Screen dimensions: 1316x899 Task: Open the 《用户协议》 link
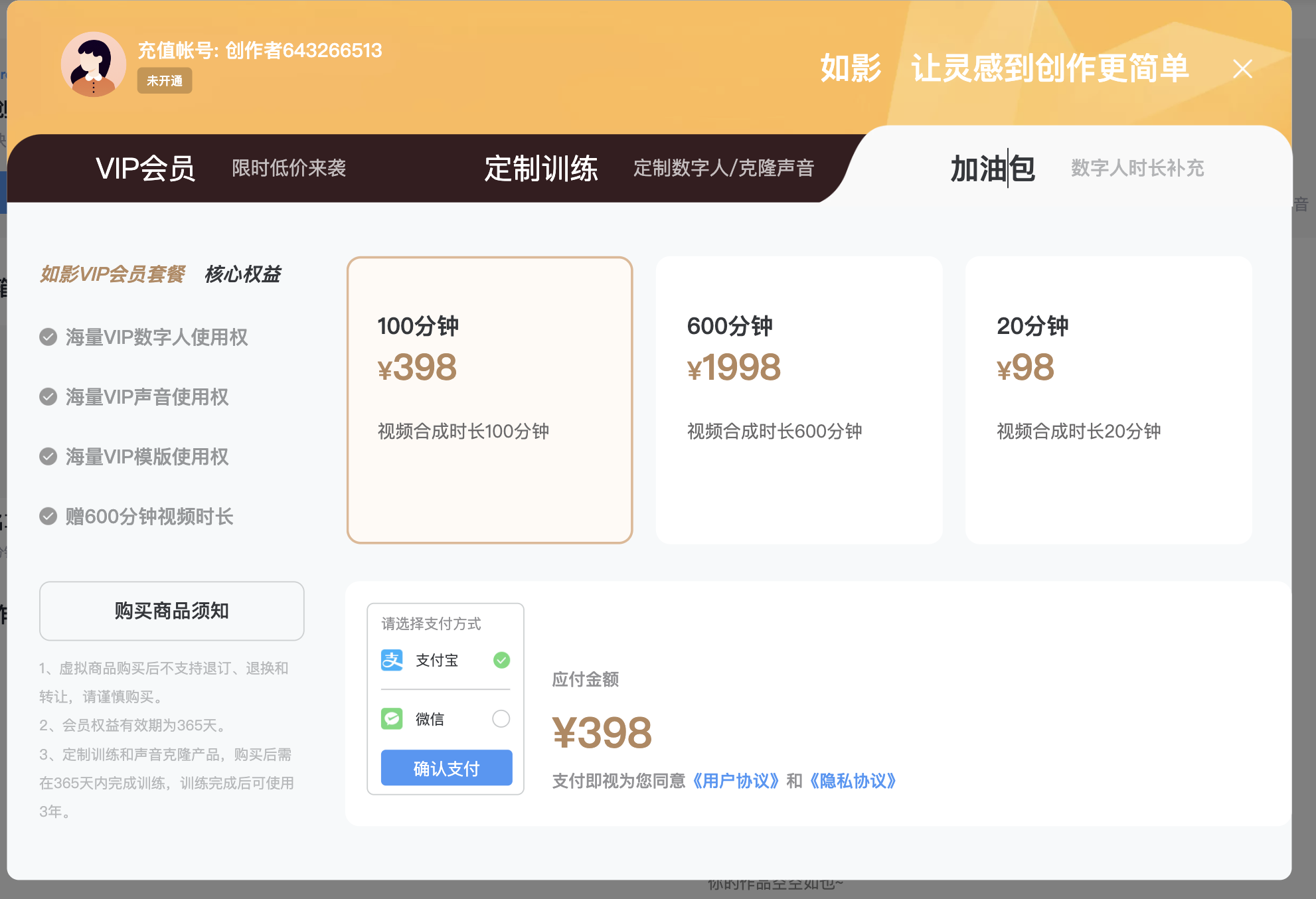736,781
